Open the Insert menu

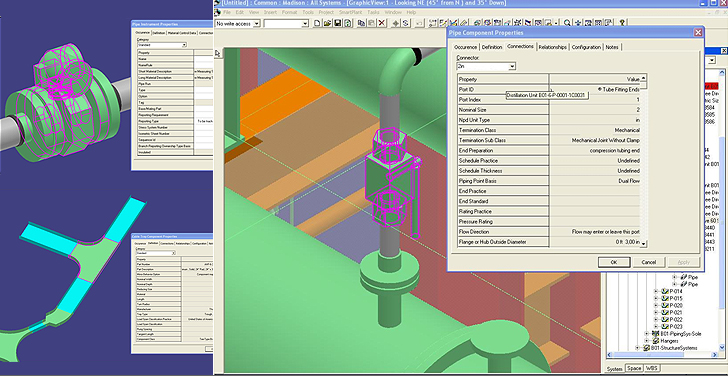coord(271,12)
